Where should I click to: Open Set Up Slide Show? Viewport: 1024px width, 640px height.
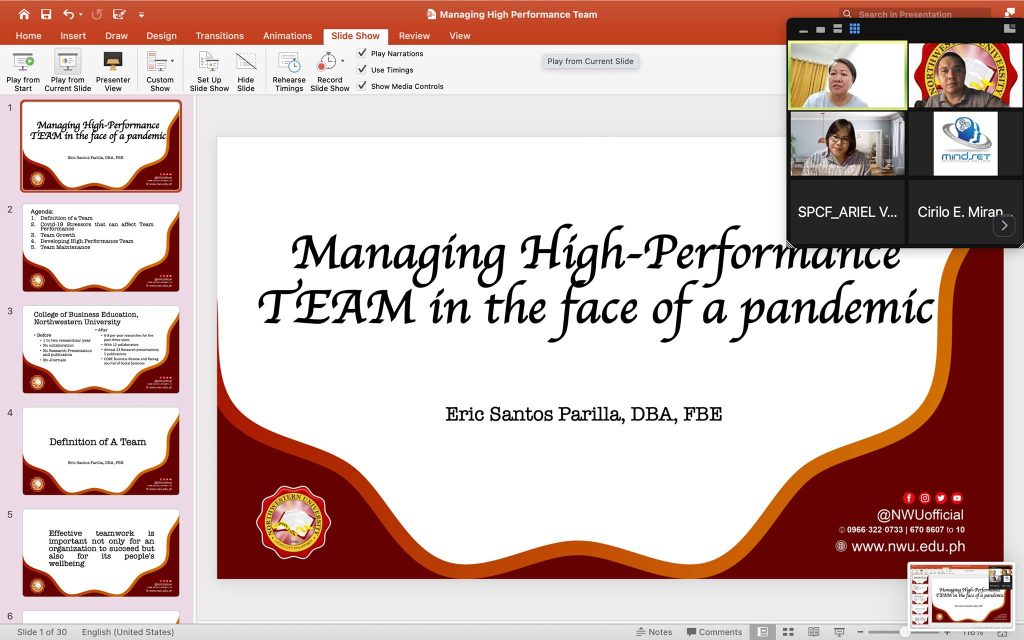(x=209, y=64)
